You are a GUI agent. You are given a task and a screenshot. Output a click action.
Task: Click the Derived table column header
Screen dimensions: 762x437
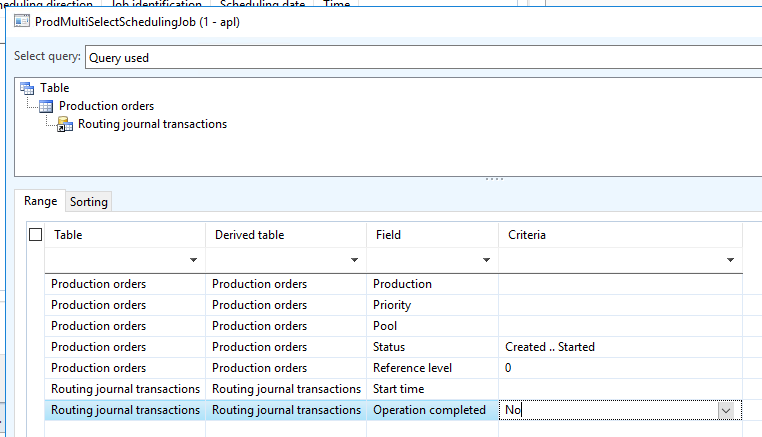(286, 235)
